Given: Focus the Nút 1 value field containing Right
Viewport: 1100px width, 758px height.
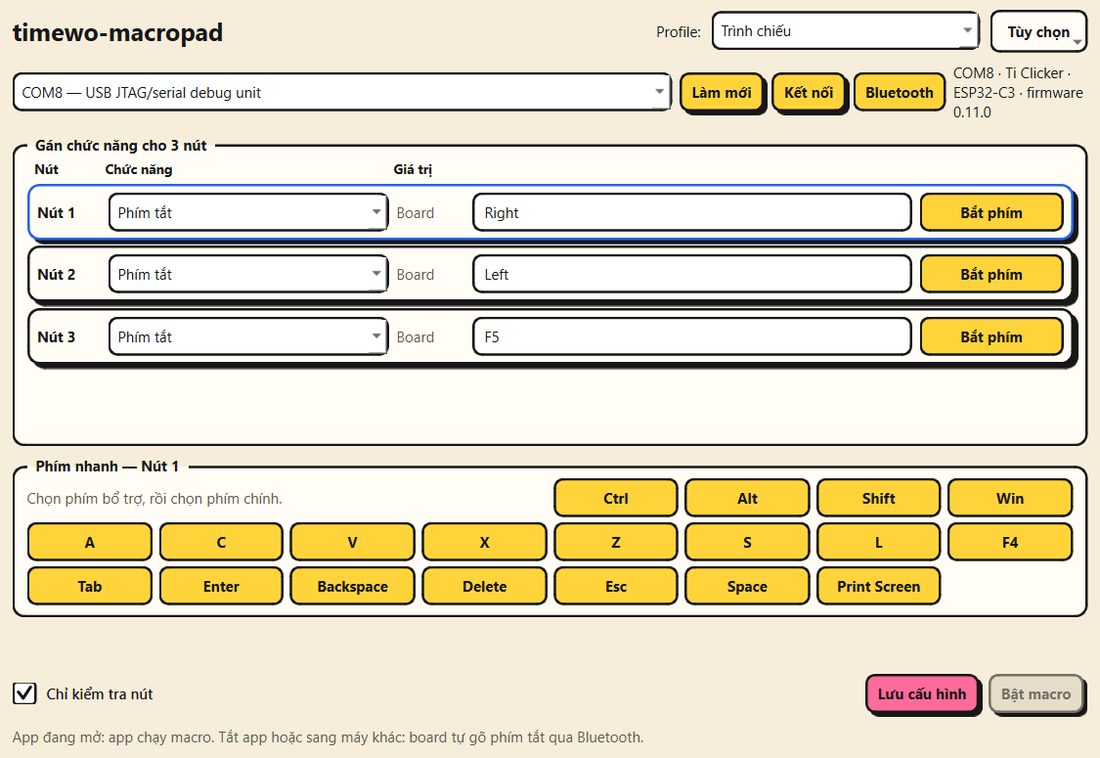Looking at the screenshot, I should point(692,213).
